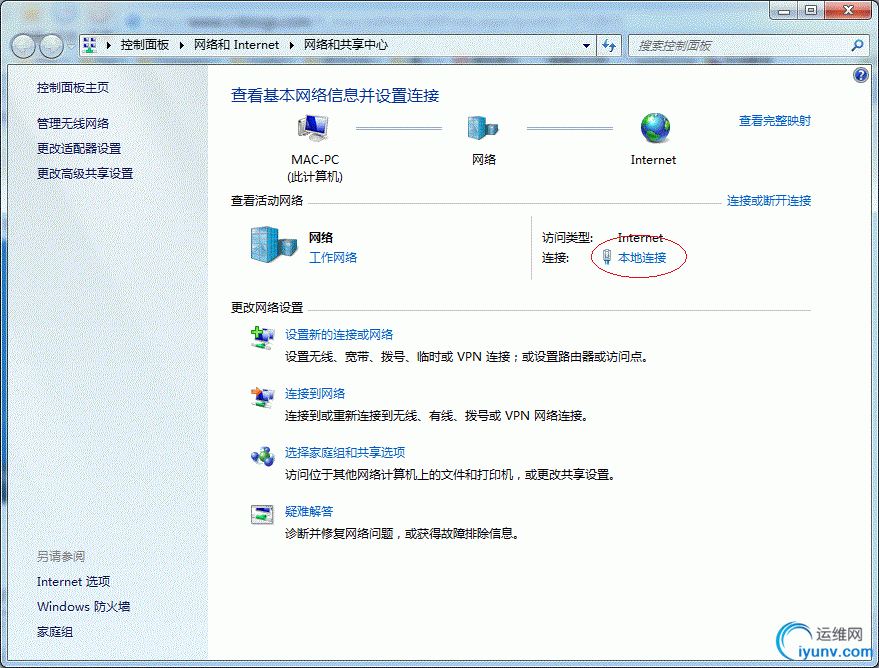The width and height of the screenshot is (879, 668).
Task: Click the 疑难解答 troubleshooting icon
Action: [262, 513]
